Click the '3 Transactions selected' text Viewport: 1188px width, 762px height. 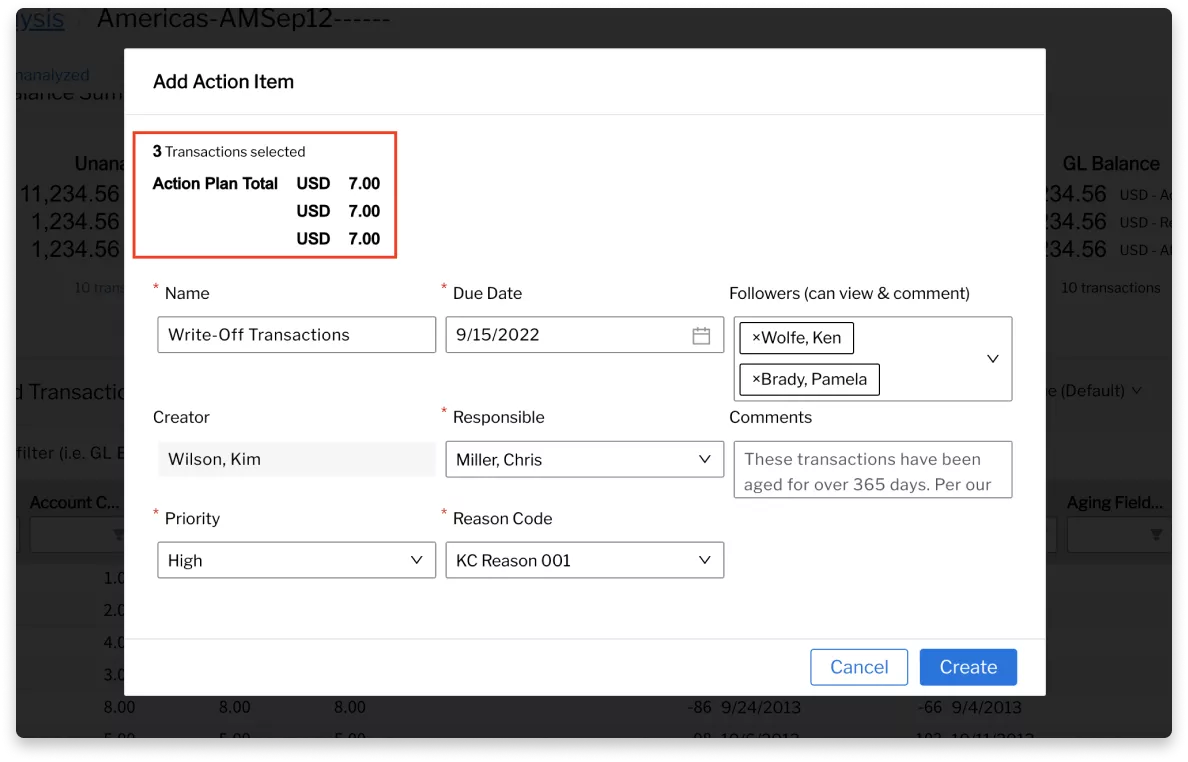coord(229,151)
